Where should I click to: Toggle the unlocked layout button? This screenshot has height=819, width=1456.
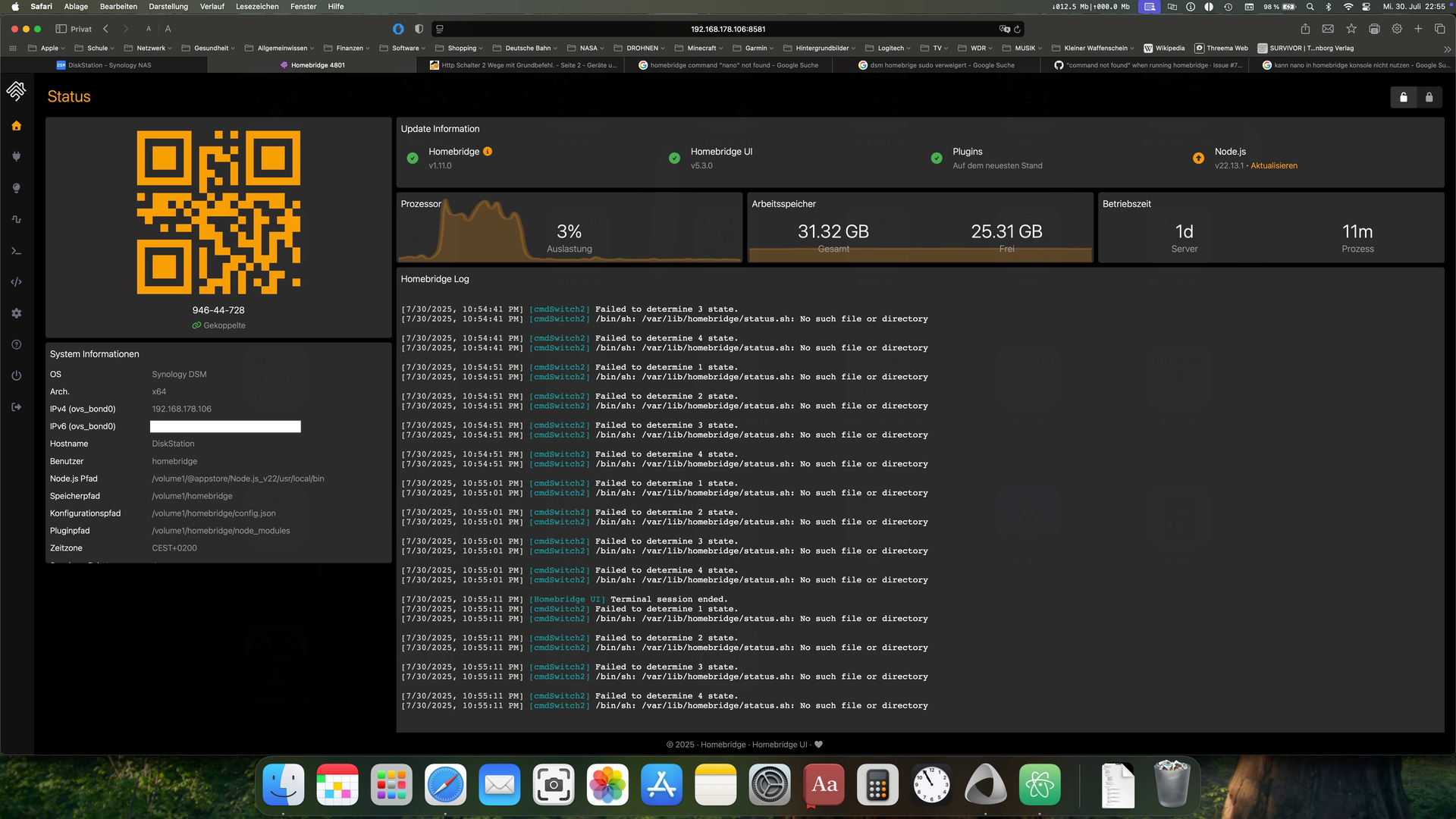[1403, 97]
